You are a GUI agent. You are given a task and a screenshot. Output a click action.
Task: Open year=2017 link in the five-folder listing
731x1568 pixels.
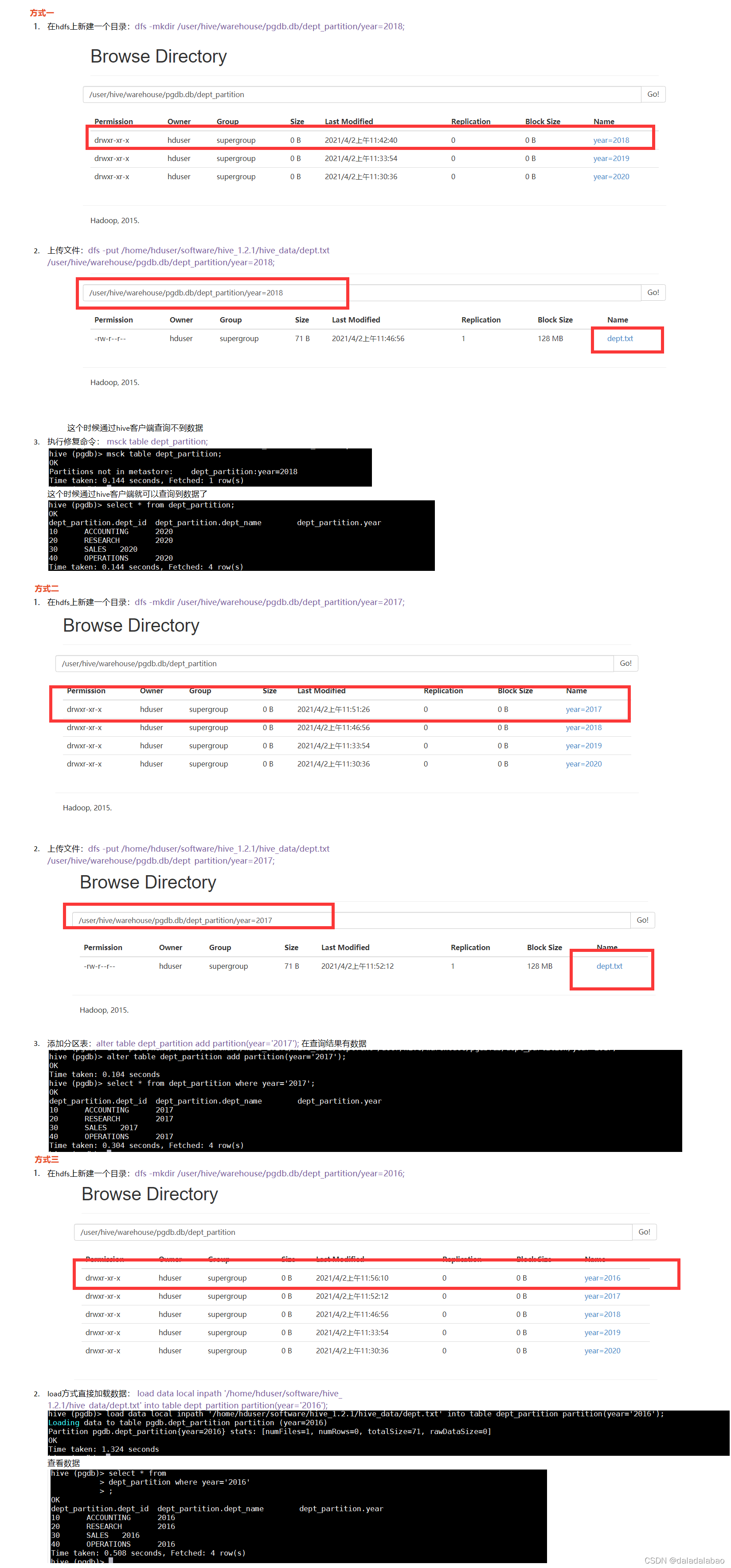click(603, 1296)
